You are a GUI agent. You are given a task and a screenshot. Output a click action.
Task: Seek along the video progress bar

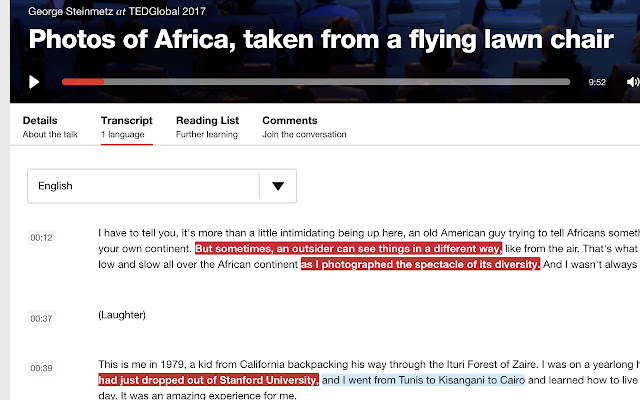(x=316, y=82)
